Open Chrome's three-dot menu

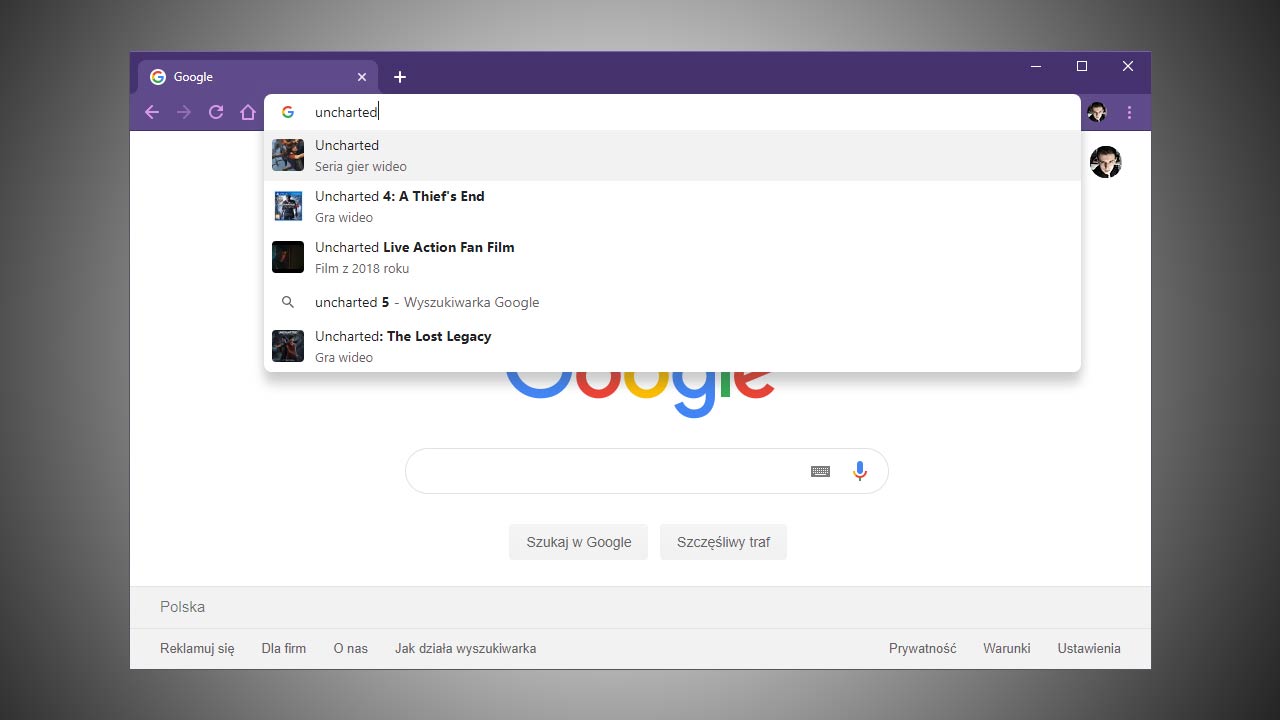[x=1130, y=112]
